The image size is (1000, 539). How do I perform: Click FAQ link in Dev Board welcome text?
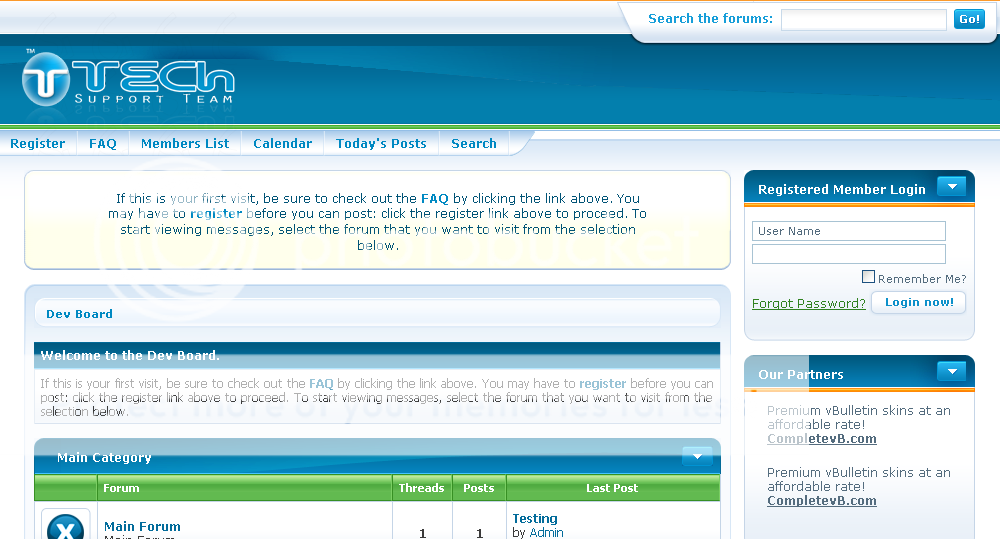click(x=321, y=383)
